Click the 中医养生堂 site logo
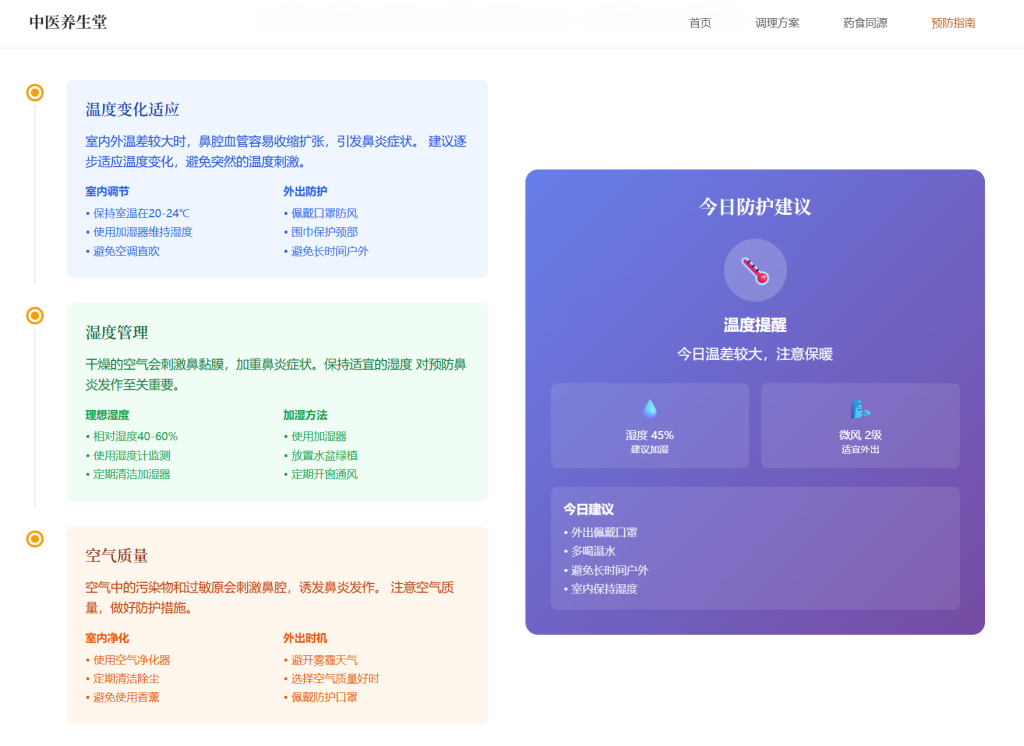This screenshot has width=1024, height=746. pyautogui.click(x=68, y=22)
